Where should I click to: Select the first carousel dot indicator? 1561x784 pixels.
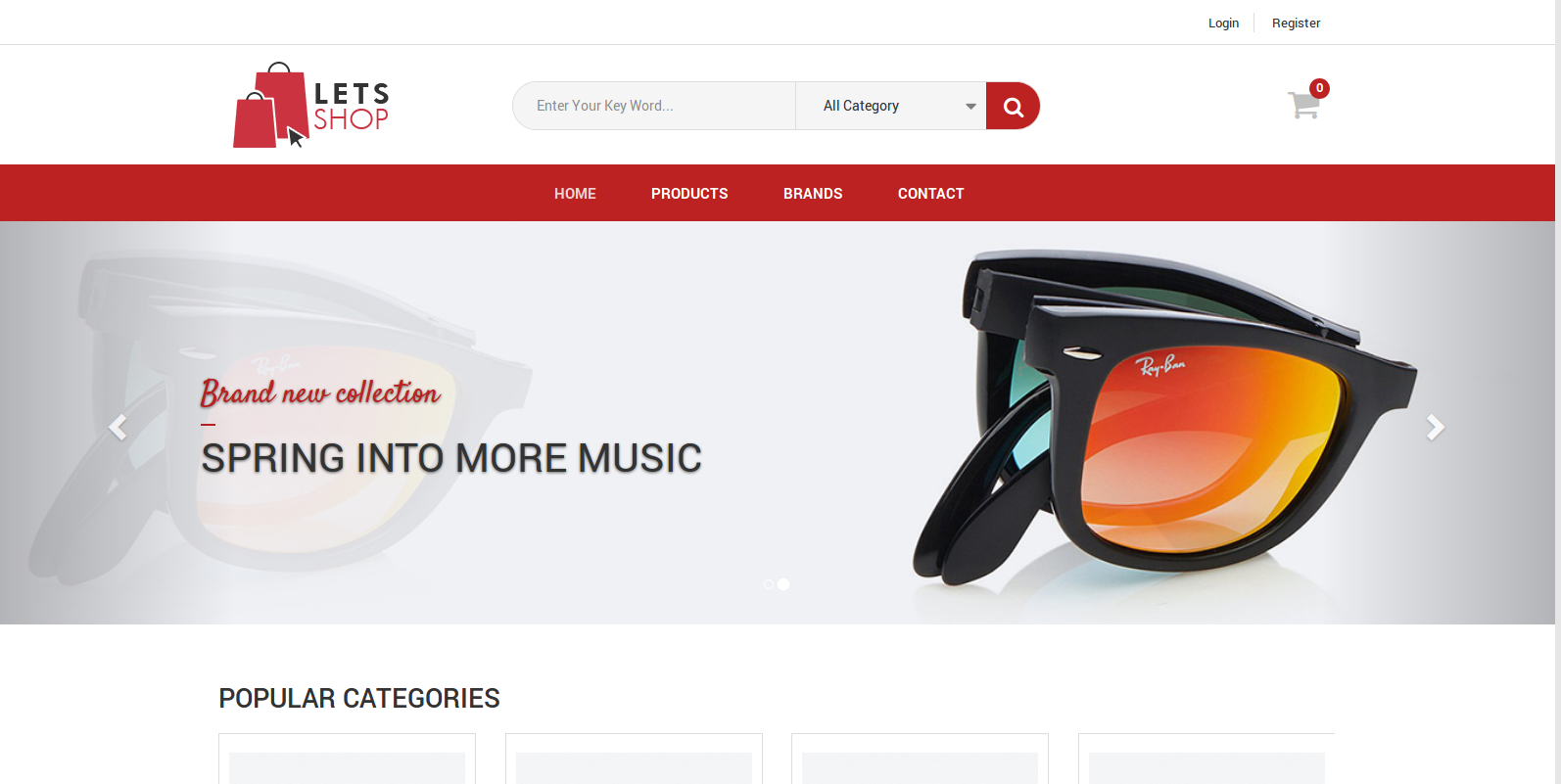pyautogui.click(x=769, y=584)
